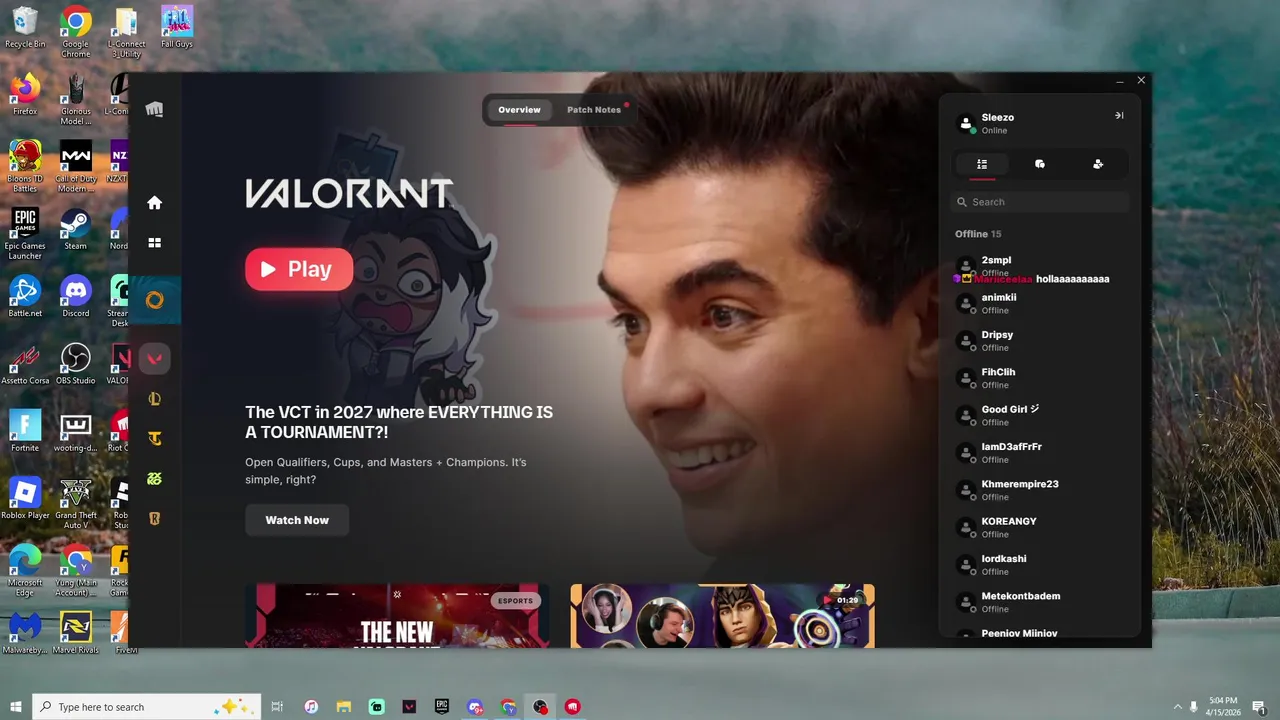The image size is (1280, 720).
Task: Click the Windows Start button
Action: coord(16,707)
